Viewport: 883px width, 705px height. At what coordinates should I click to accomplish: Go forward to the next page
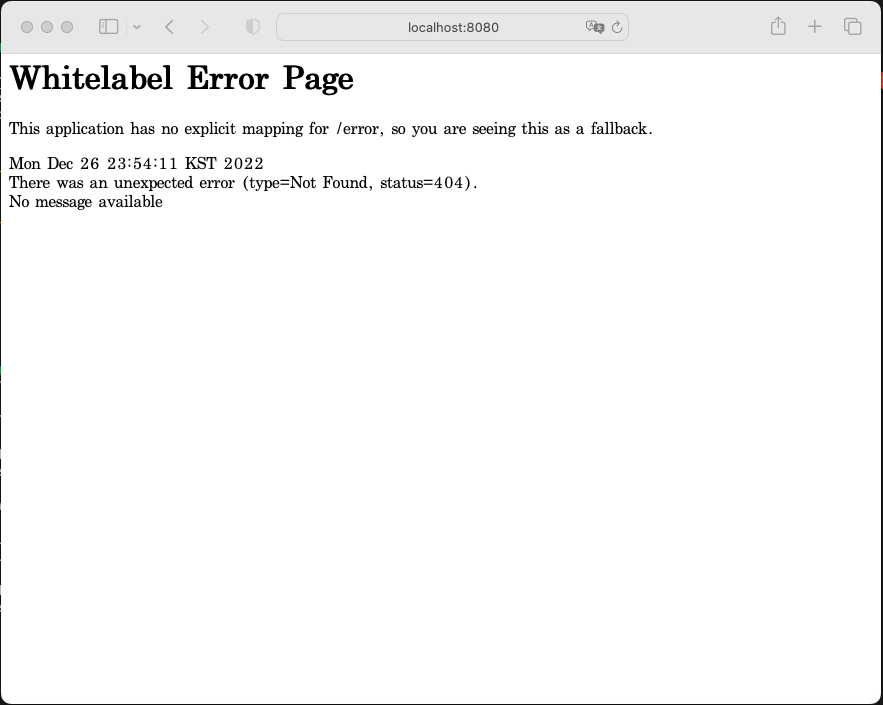click(x=204, y=26)
